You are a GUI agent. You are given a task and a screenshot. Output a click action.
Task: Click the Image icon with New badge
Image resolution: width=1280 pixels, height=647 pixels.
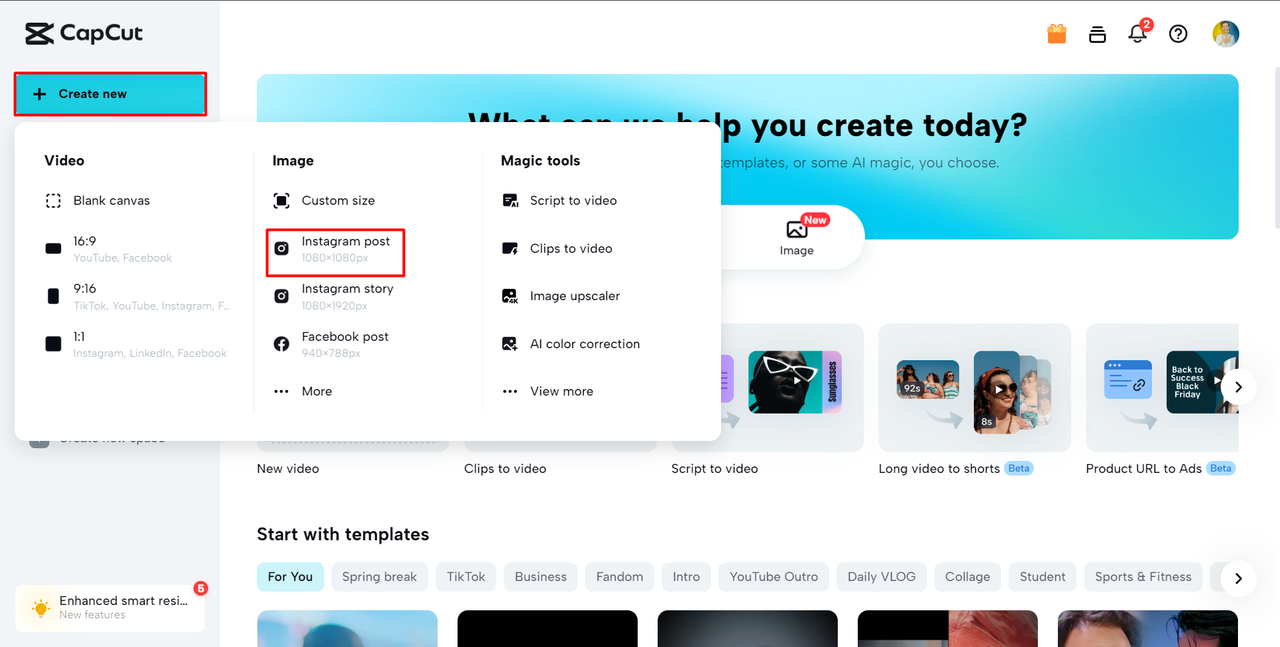point(797,229)
